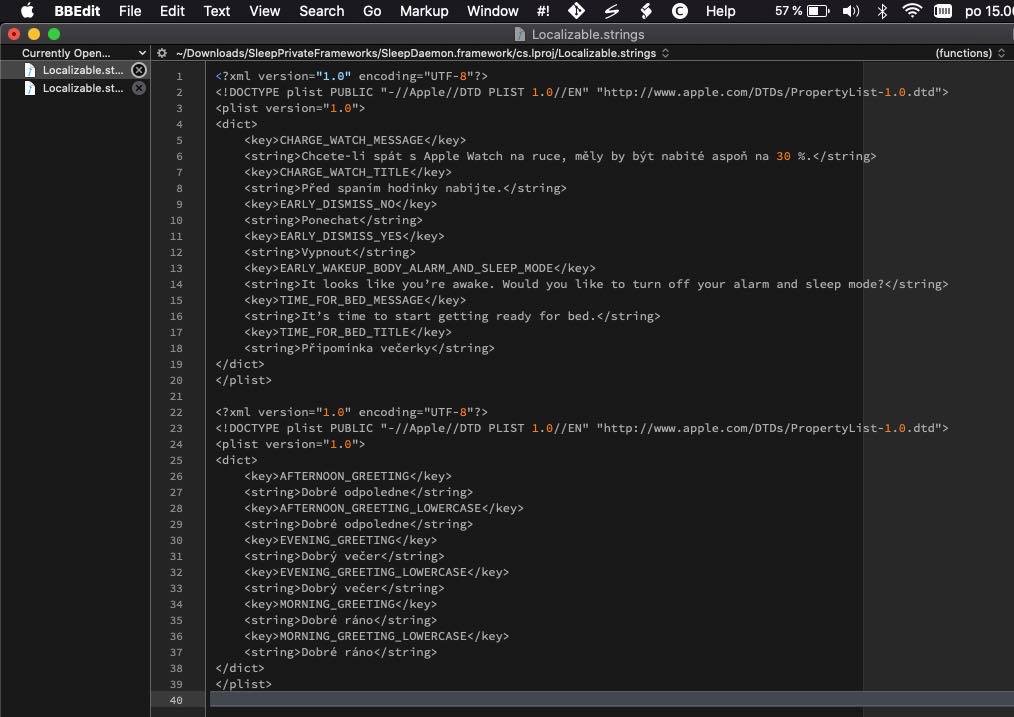Open the Text menu
This screenshot has width=1014, height=717.
point(217,11)
